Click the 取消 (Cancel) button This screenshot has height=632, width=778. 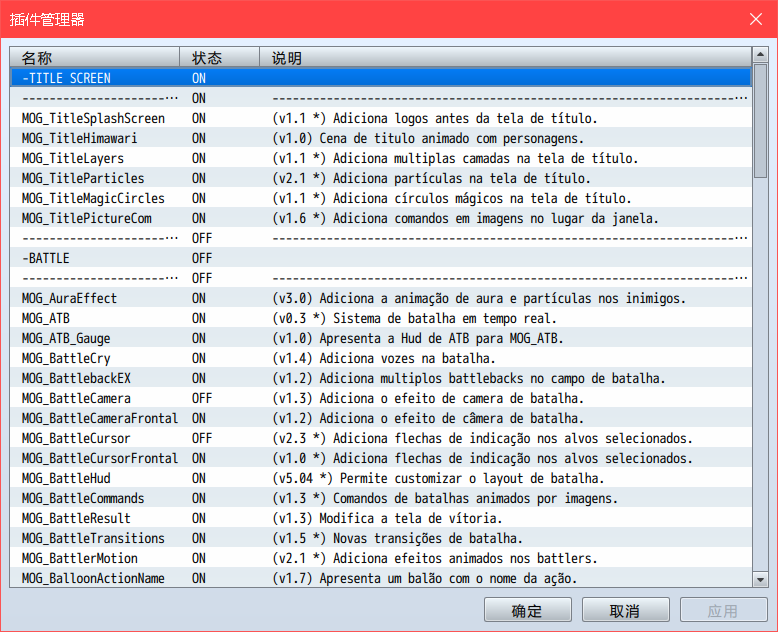tap(625, 610)
